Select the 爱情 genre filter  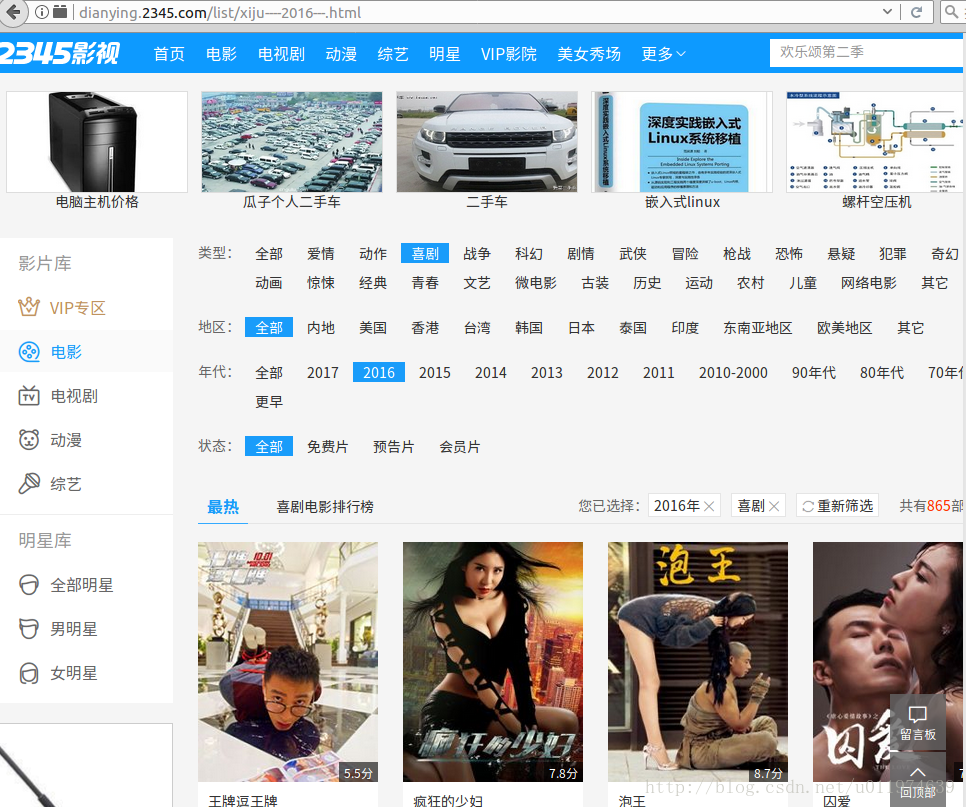click(x=321, y=254)
